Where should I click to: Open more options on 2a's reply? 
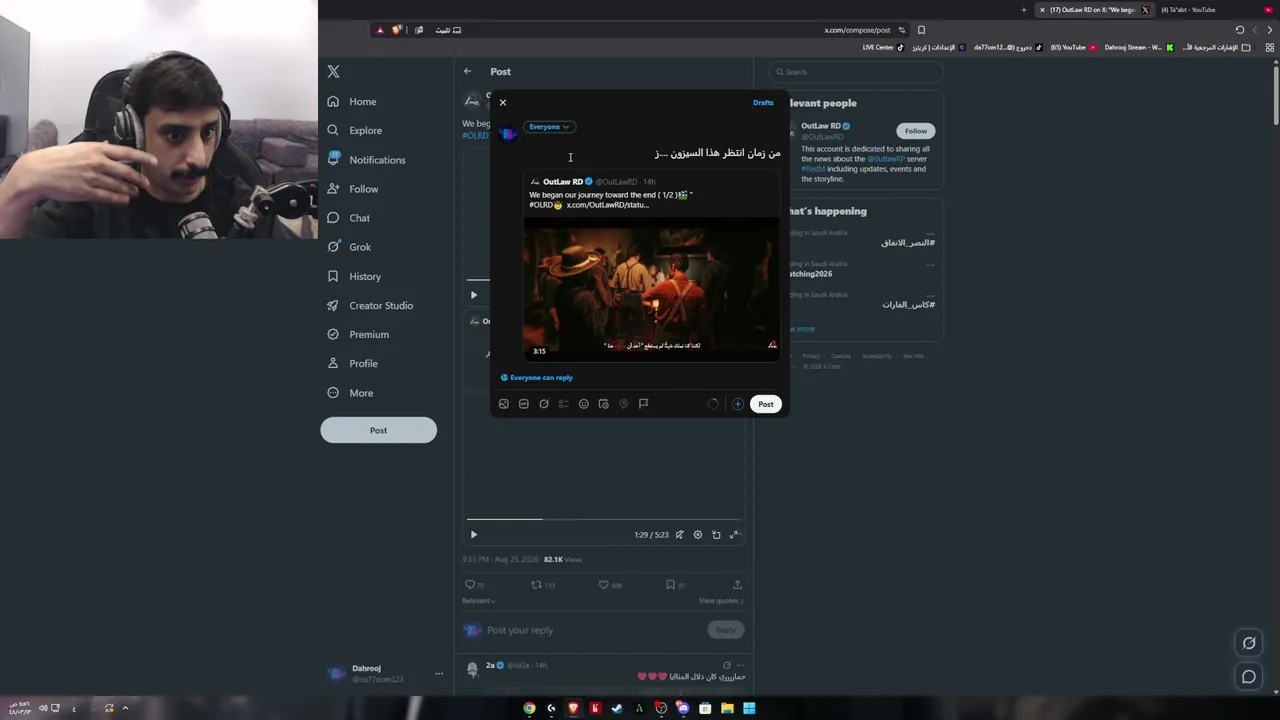pos(741,665)
